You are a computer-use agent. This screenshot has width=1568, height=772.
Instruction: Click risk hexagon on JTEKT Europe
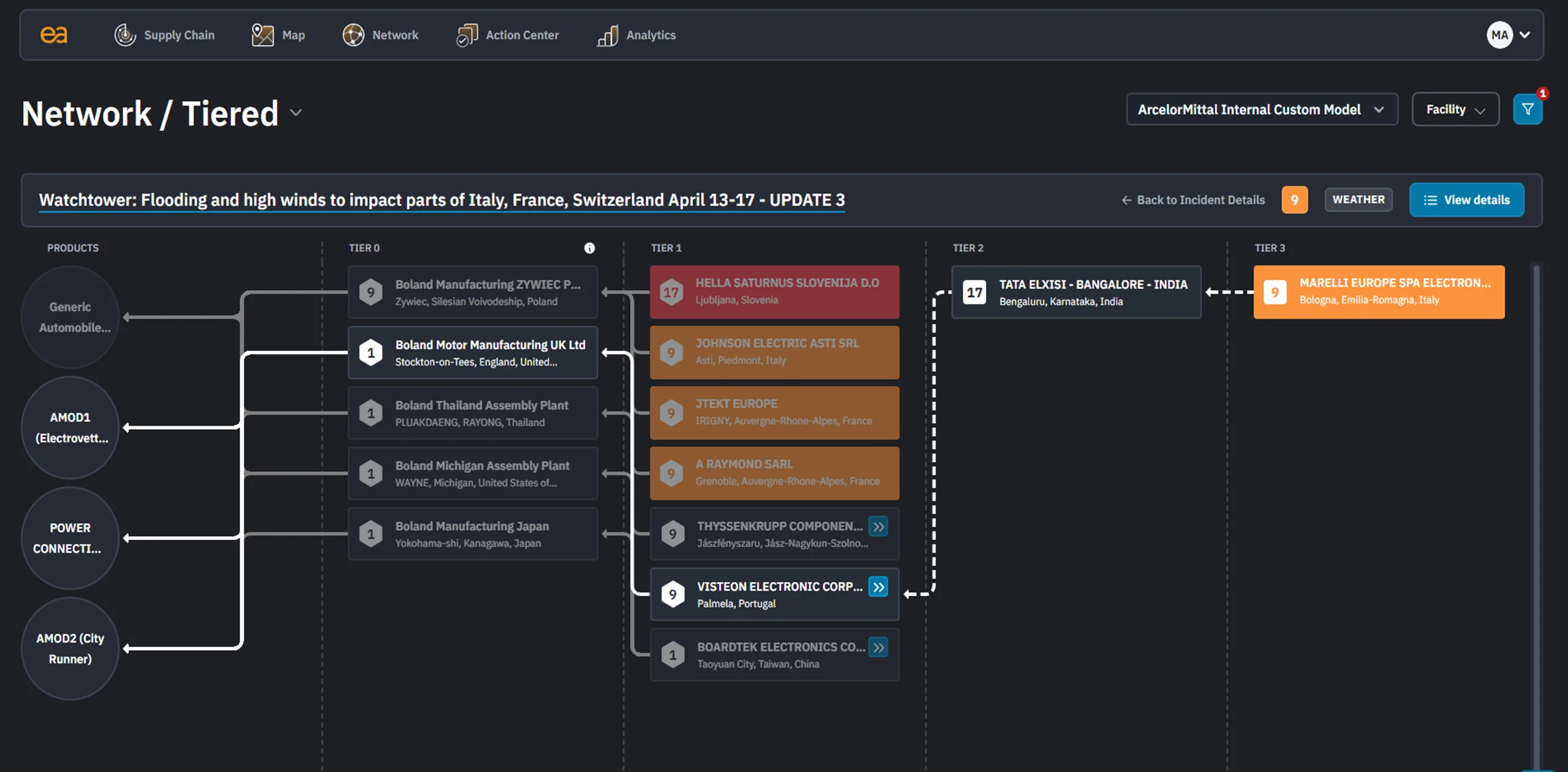[x=671, y=413]
